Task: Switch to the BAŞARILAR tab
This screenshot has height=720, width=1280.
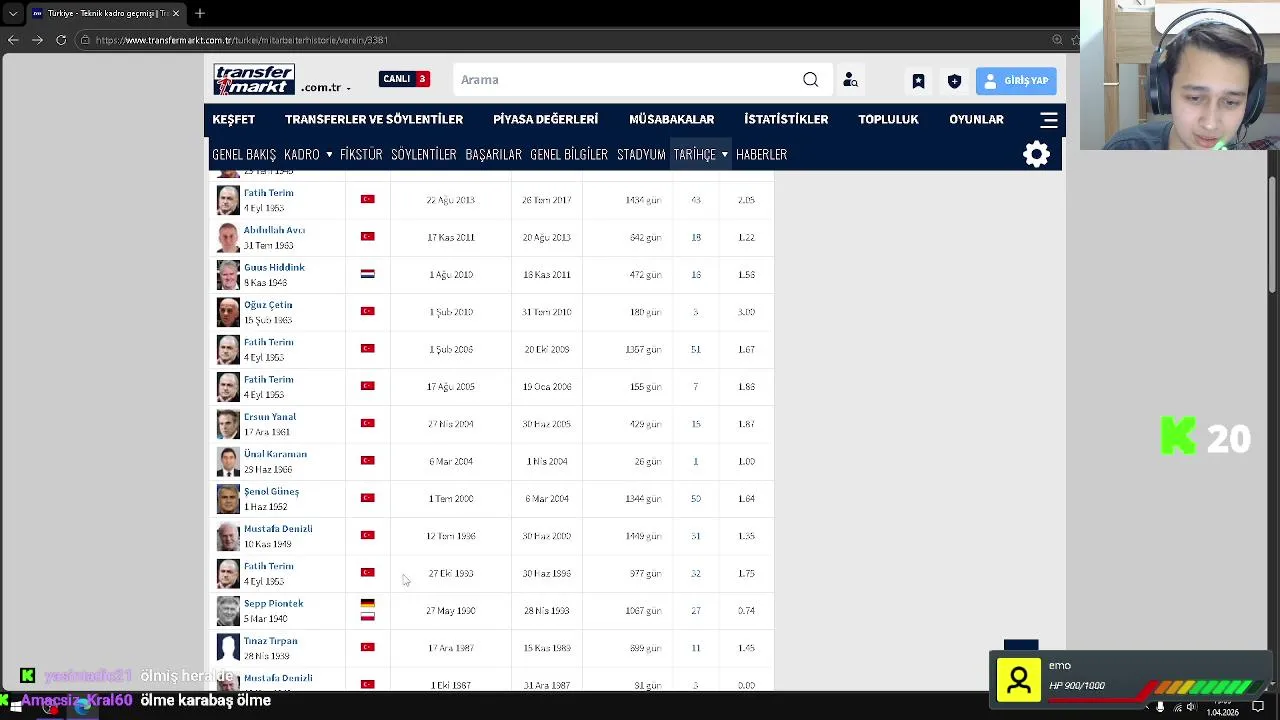Action: coord(493,155)
